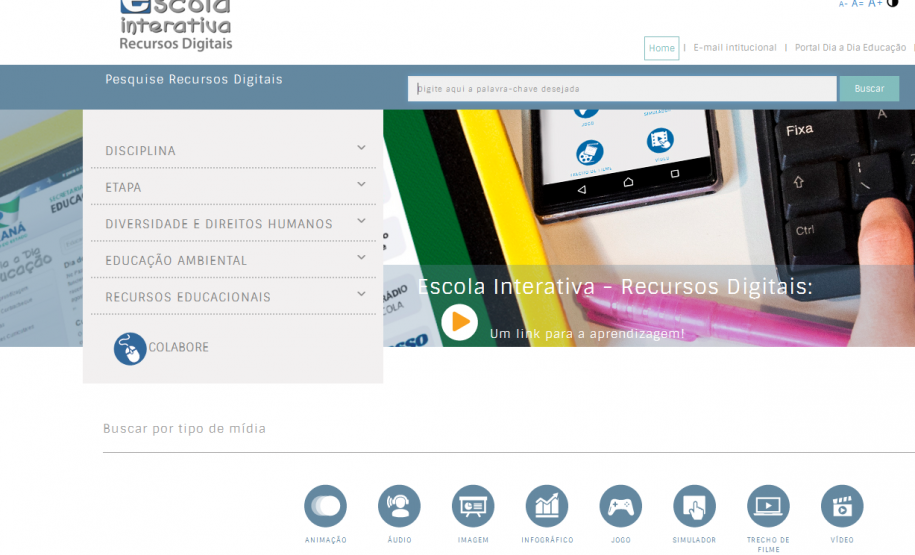Screen dimensions: 915x555
Task: Expand the Recursos Educacionais filter
Action: (x=233, y=297)
